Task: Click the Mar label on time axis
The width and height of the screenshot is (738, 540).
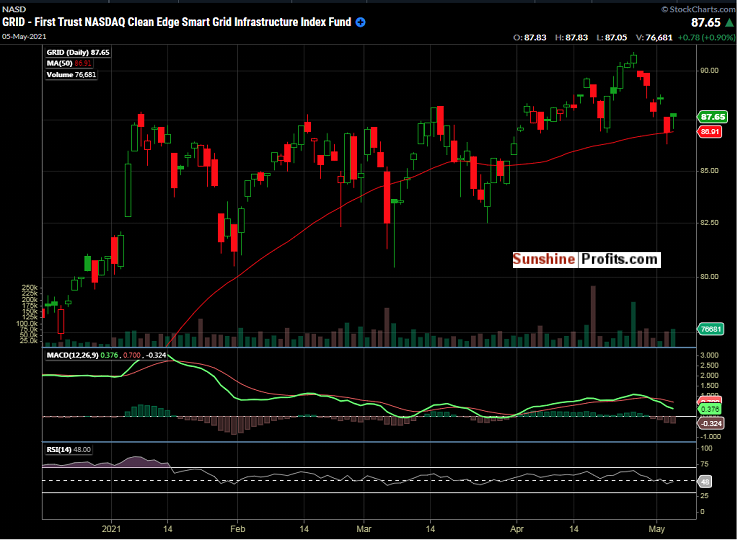Action: coord(363,529)
